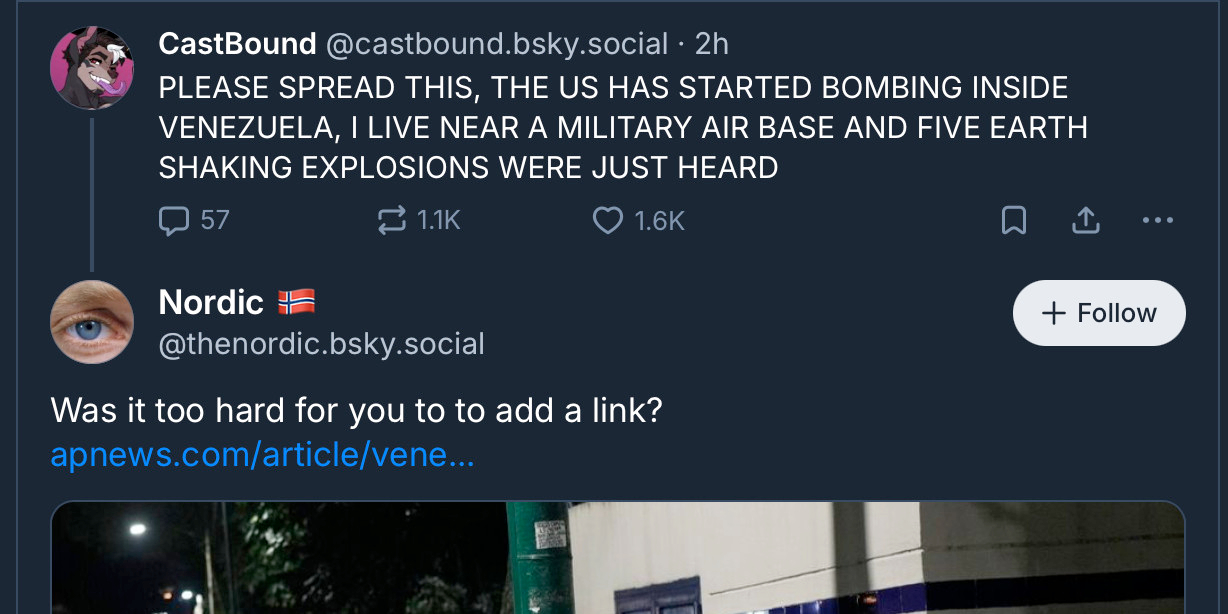The image size is (1228, 614).
Task: Click CastBound's profile avatar
Action: pyautogui.click(x=91, y=68)
